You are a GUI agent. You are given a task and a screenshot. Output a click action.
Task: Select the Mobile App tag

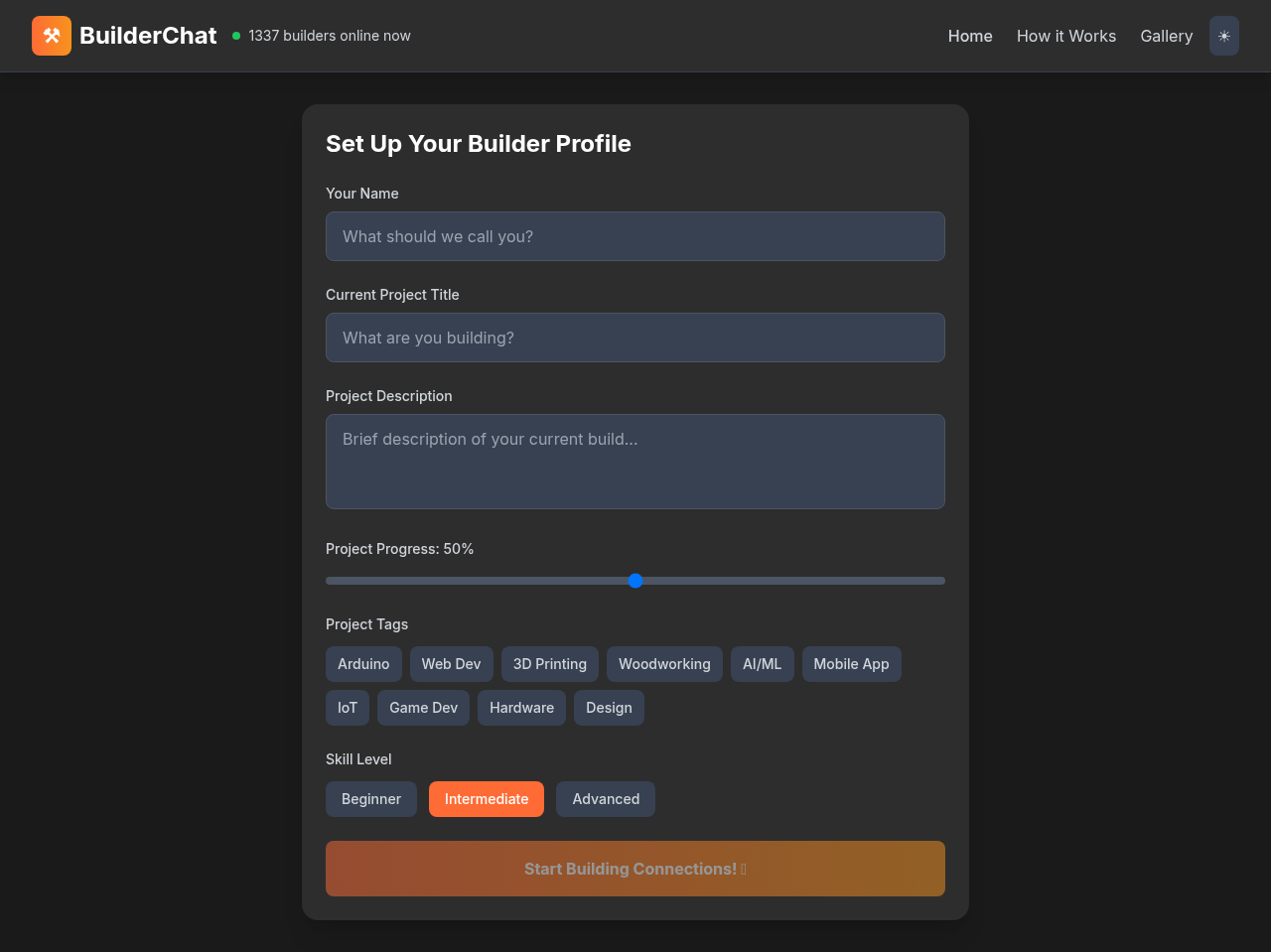click(x=851, y=663)
